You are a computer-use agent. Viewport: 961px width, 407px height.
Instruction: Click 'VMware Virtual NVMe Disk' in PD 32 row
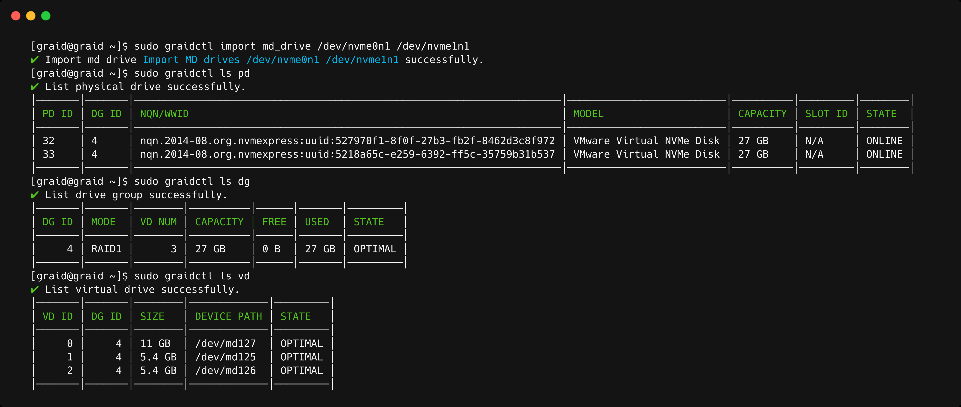tap(646, 141)
